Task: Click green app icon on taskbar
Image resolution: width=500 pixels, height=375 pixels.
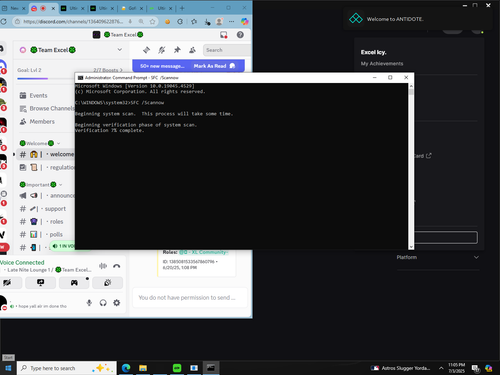Action: point(177,368)
